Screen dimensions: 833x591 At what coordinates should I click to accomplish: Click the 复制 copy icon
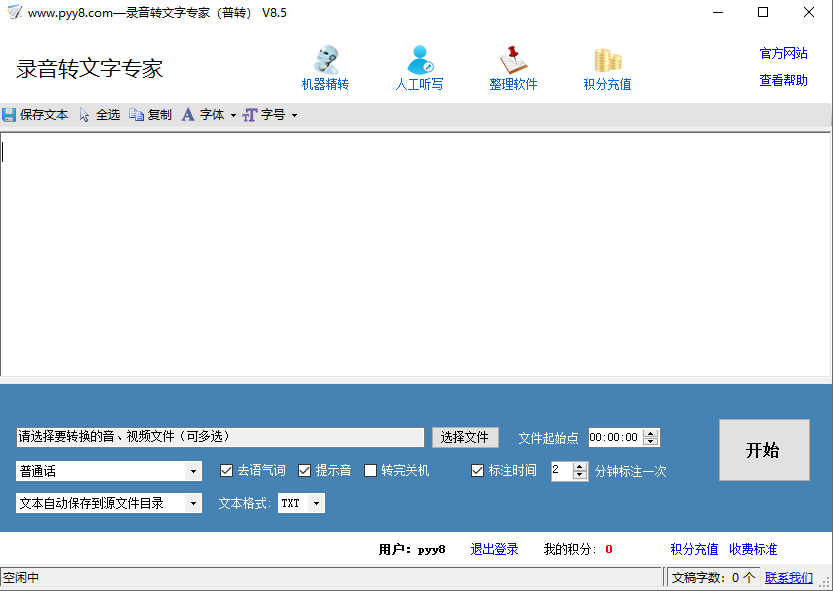137,115
